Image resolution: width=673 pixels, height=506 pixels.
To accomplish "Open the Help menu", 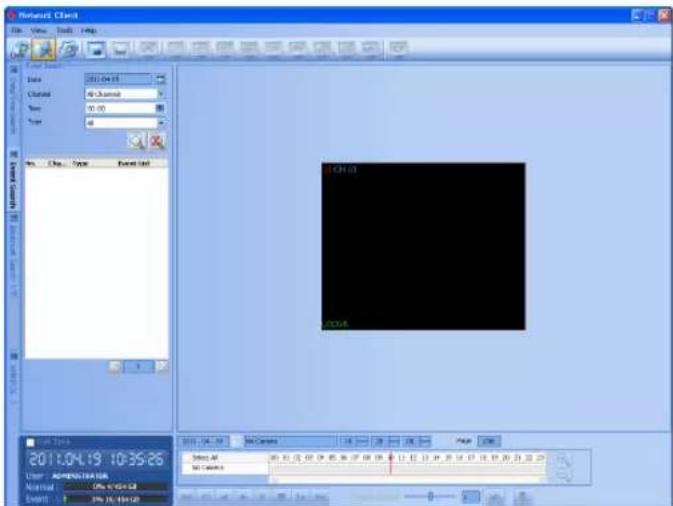I will 89,30.
